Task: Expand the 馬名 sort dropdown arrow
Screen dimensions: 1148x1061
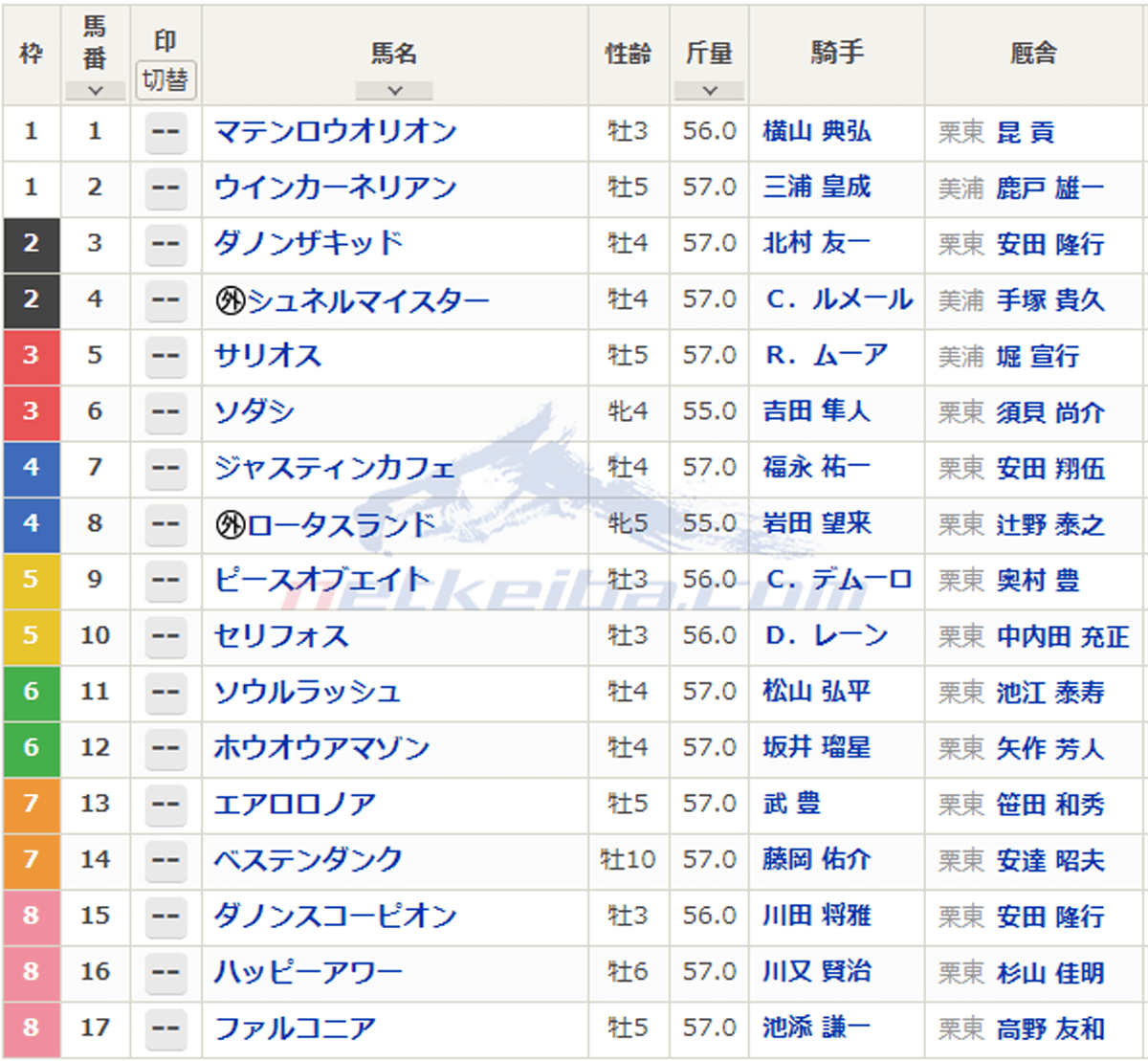Action: click(394, 91)
